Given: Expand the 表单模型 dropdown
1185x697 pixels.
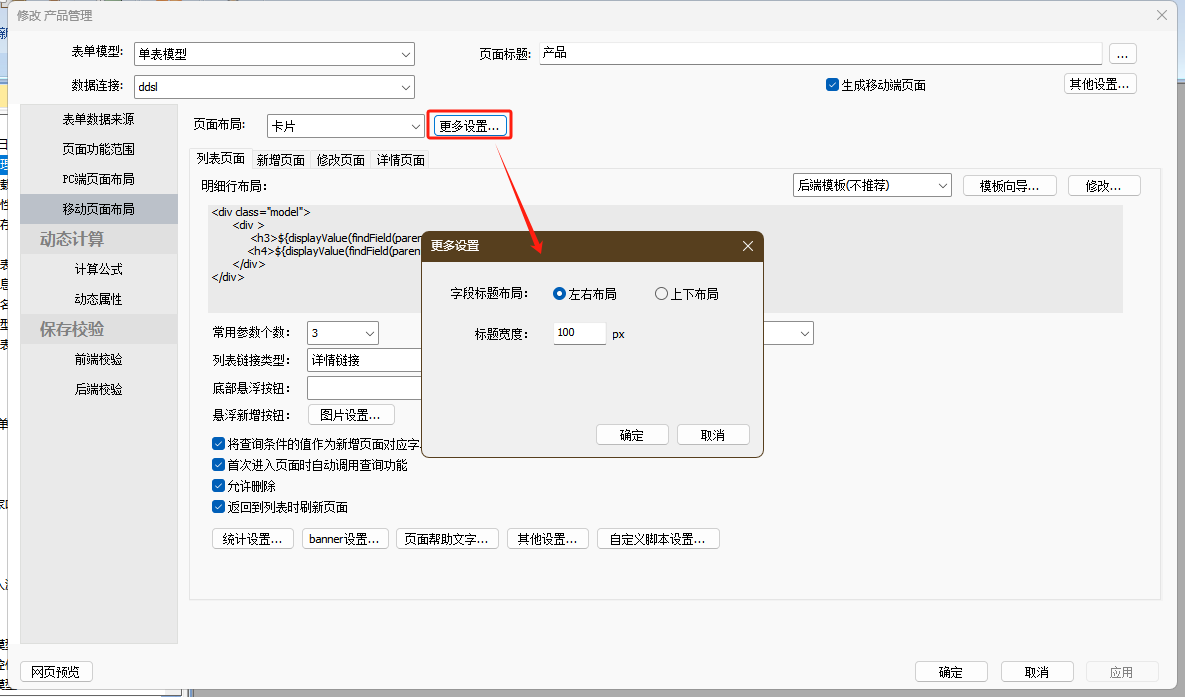Looking at the screenshot, I should (x=405, y=55).
